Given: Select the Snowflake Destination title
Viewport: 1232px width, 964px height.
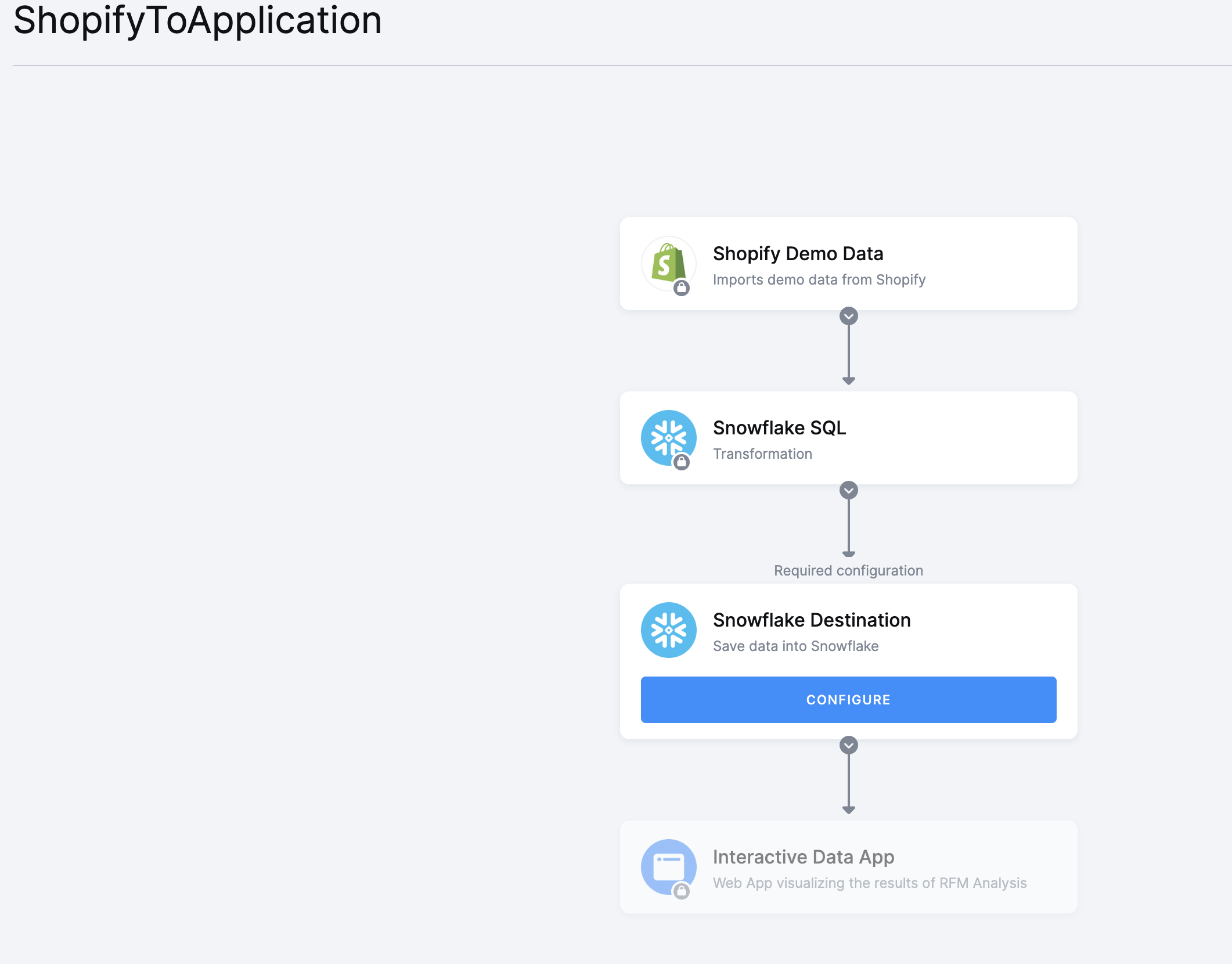Looking at the screenshot, I should click(812, 620).
